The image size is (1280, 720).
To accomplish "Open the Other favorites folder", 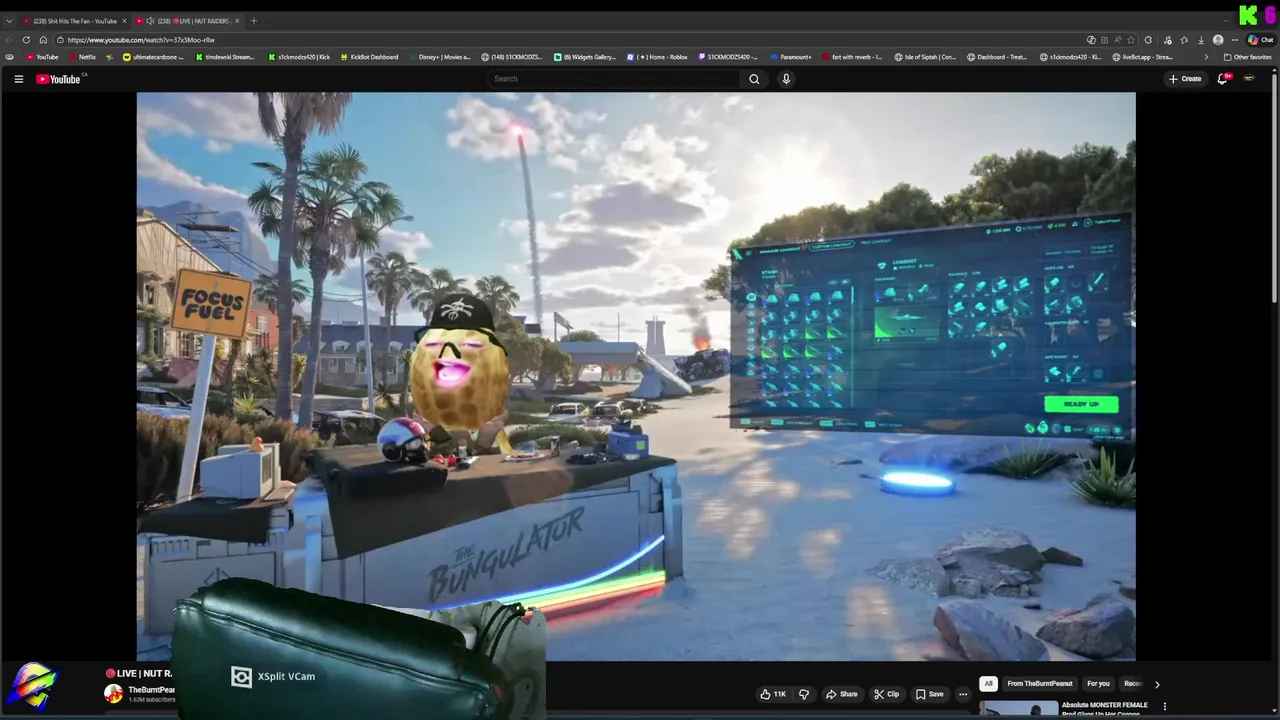I will [x=1247, y=57].
